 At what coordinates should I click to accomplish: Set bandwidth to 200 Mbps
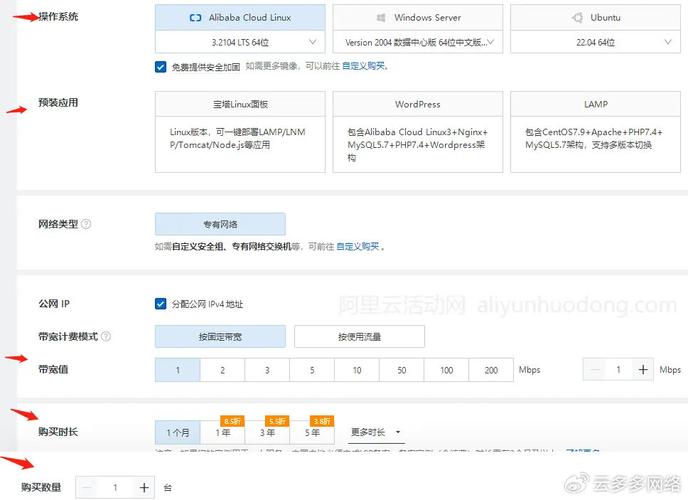(491, 370)
